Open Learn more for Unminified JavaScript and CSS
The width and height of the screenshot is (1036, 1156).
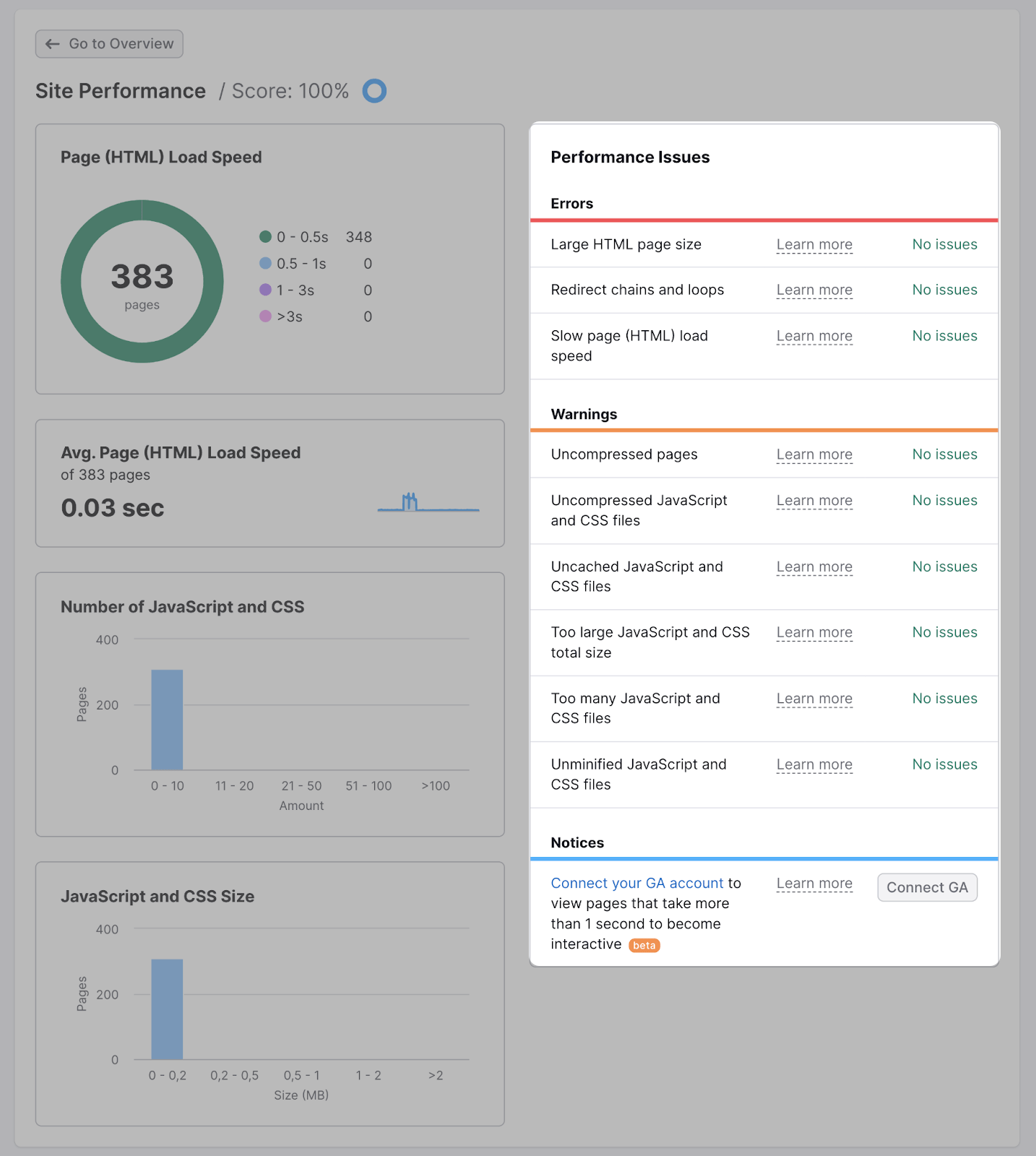click(814, 765)
